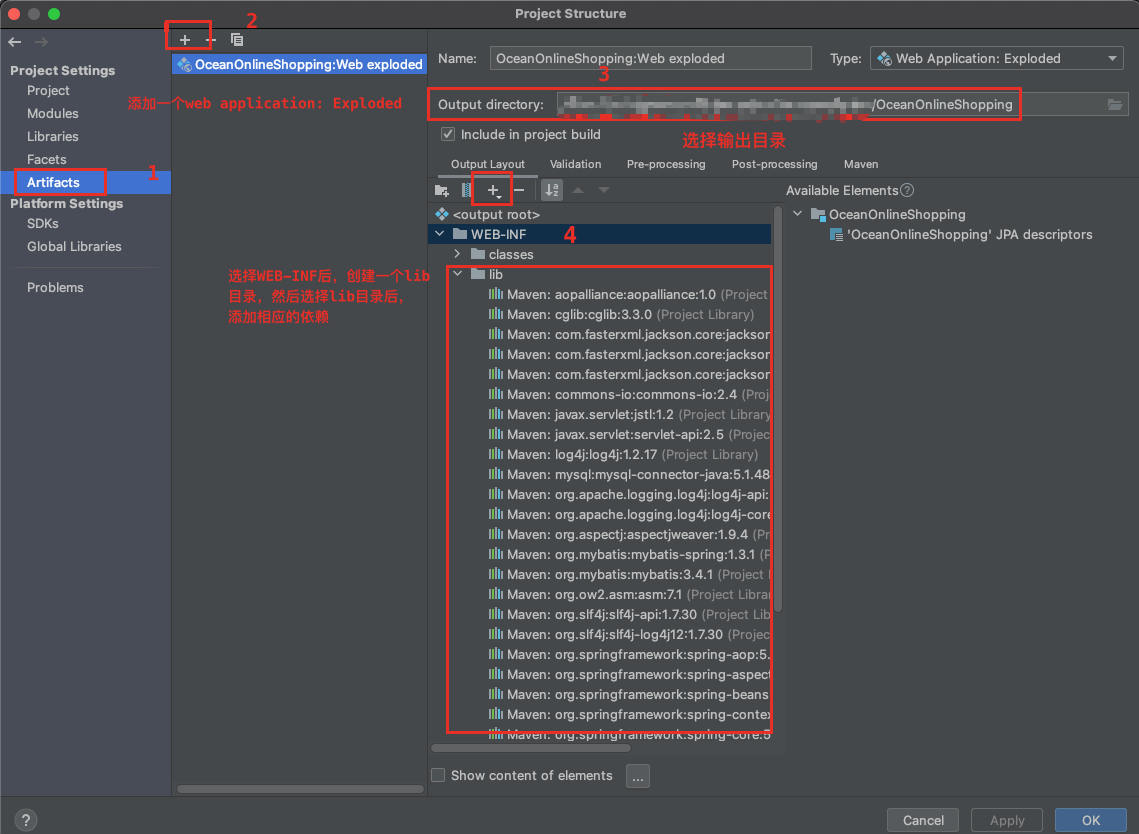The image size is (1139, 834).
Task: Click the OK button
Action: [1090, 820]
